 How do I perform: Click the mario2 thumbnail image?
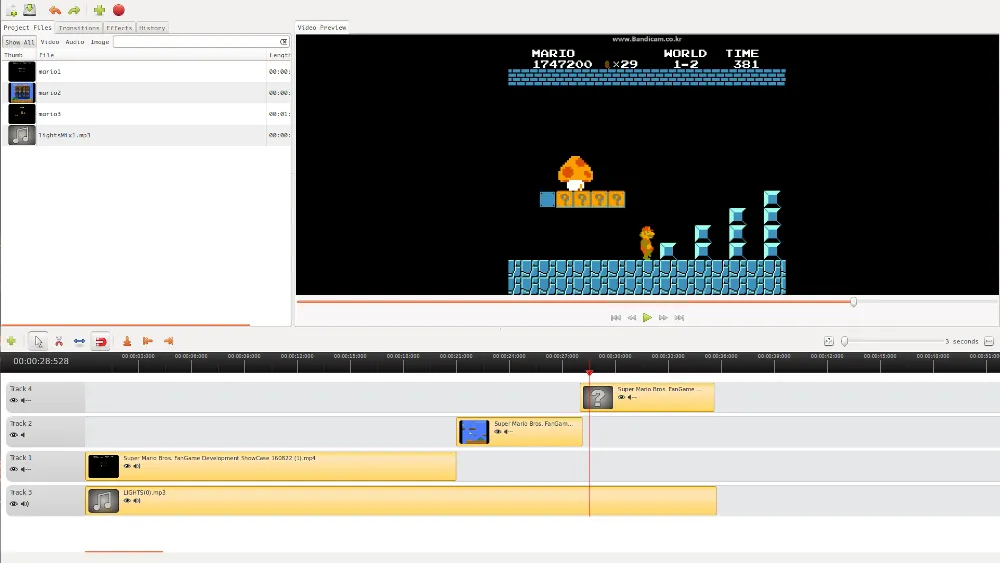click(x=22, y=92)
